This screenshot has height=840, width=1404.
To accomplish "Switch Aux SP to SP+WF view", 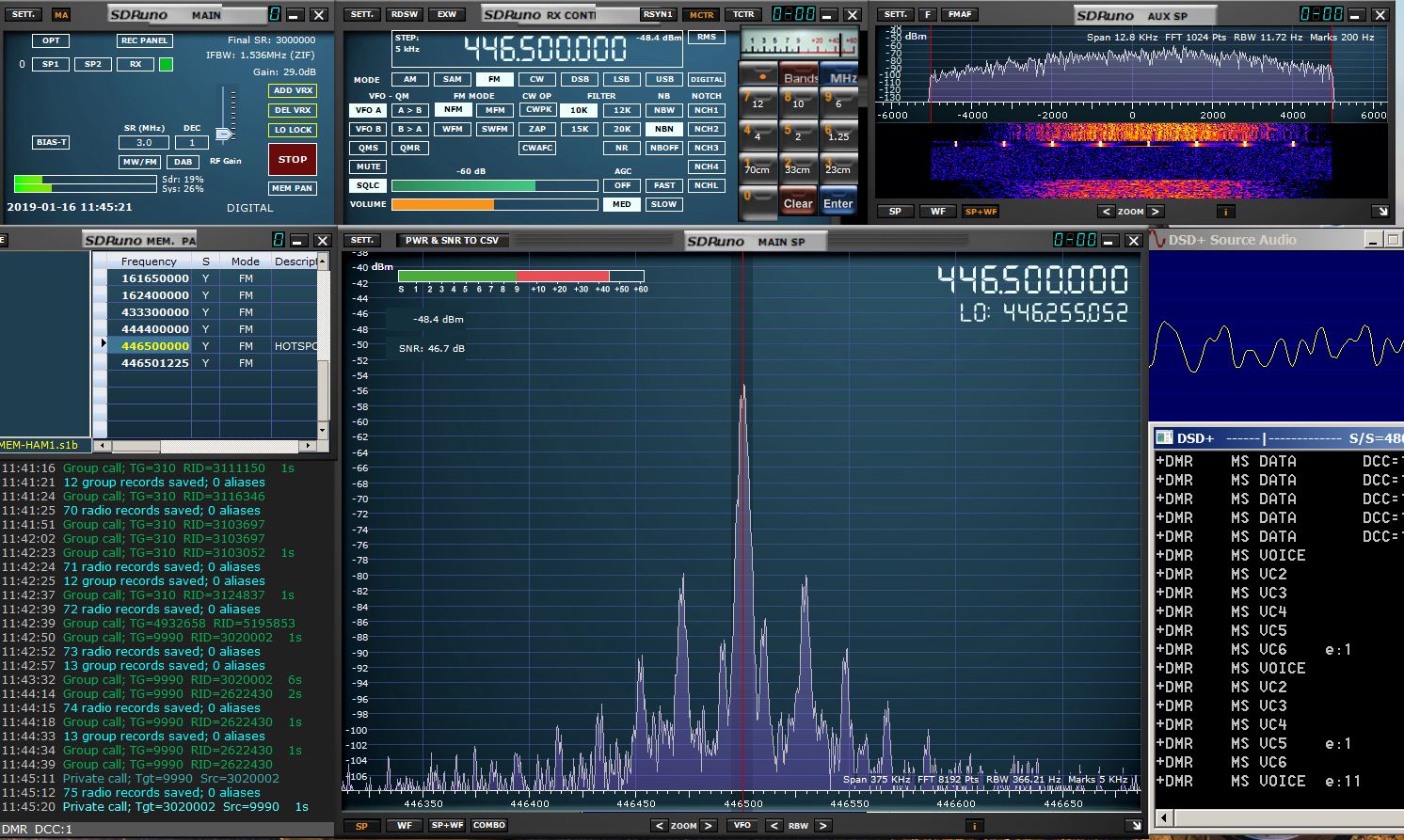I will coord(981,211).
